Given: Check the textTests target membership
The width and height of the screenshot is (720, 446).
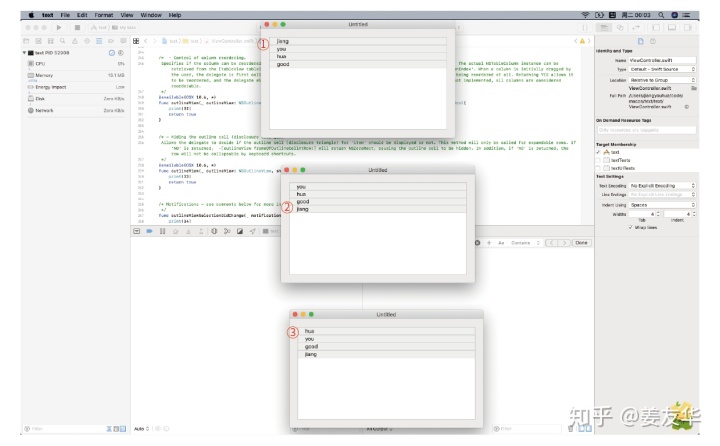Looking at the screenshot, I should click(x=598, y=160).
